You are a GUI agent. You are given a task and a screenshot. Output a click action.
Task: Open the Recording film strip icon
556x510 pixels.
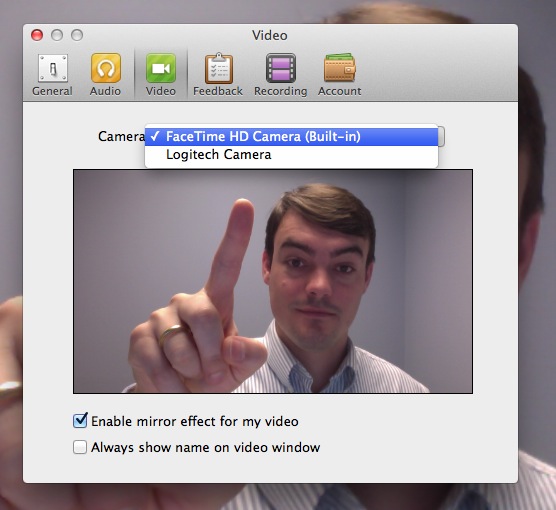[281, 68]
